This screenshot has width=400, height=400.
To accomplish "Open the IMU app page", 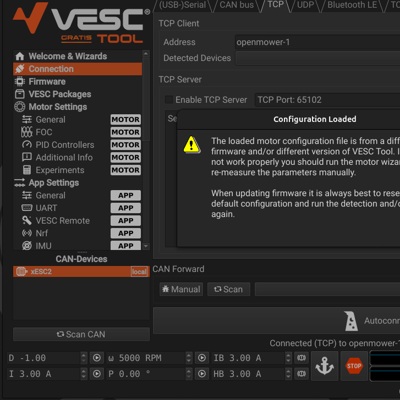I will point(77,245).
